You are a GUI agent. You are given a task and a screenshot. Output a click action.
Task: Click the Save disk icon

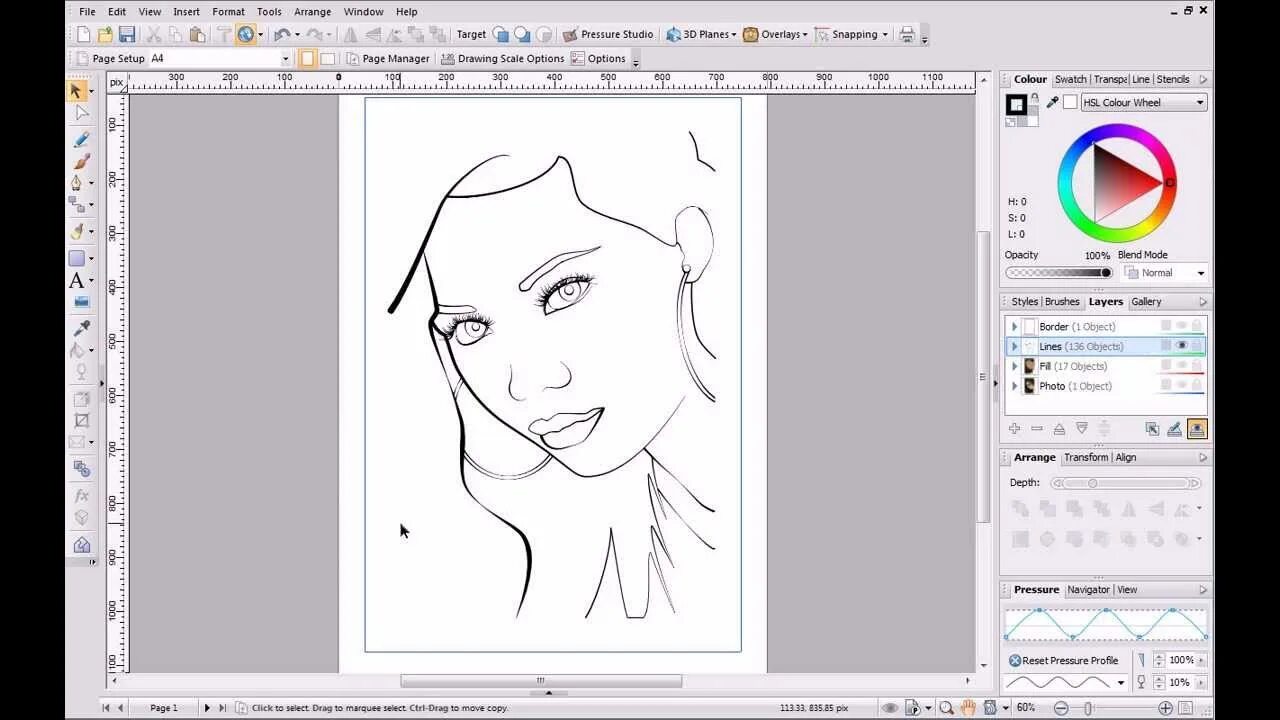[127, 34]
